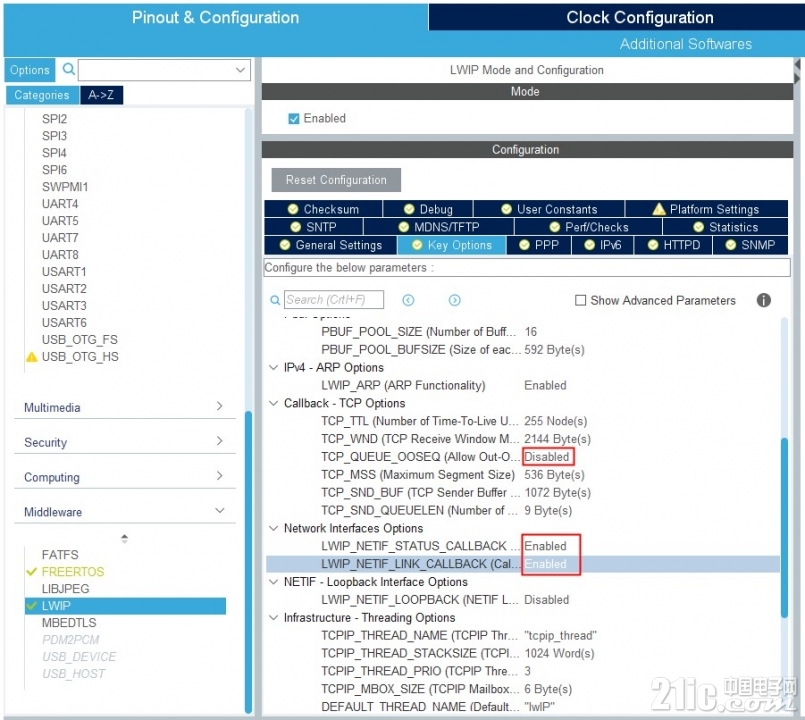The height and width of the screenshot is (720, 805).
Task: Collapse Infrastructure - Threading Options group
Action: pyautogui.click(x=274, y=617)
